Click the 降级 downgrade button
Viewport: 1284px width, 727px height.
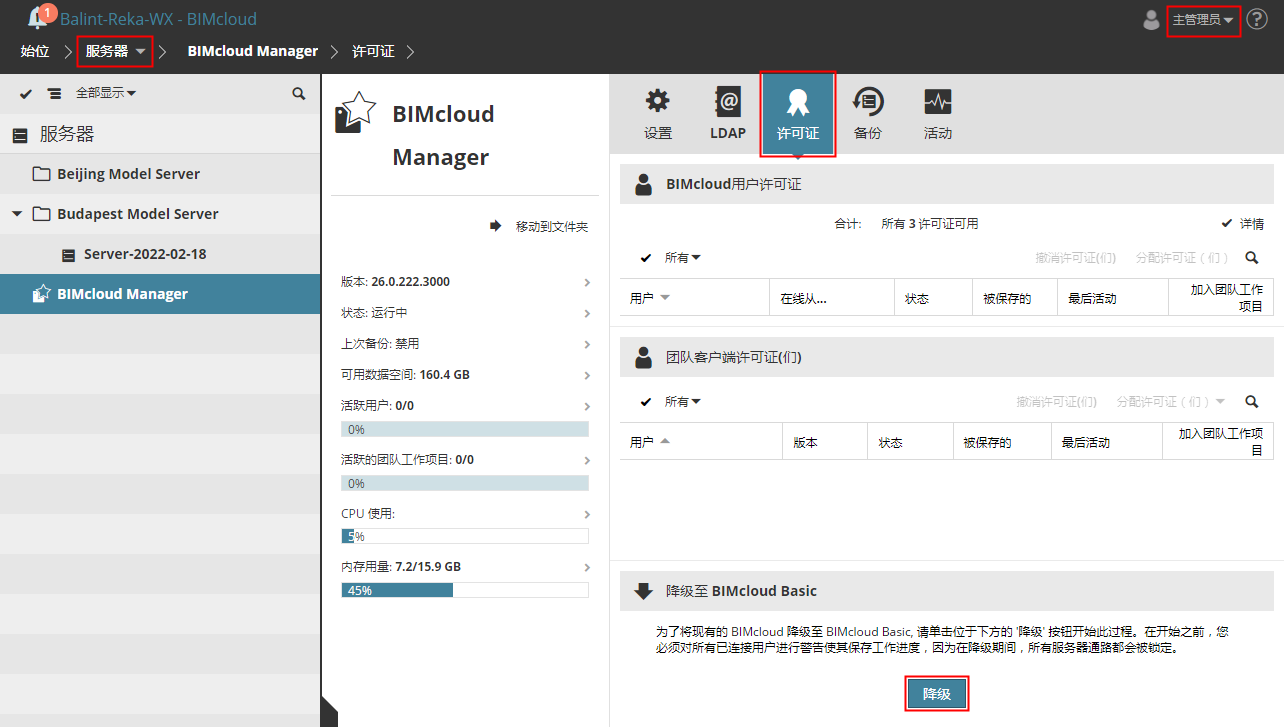tap(937, 694)
